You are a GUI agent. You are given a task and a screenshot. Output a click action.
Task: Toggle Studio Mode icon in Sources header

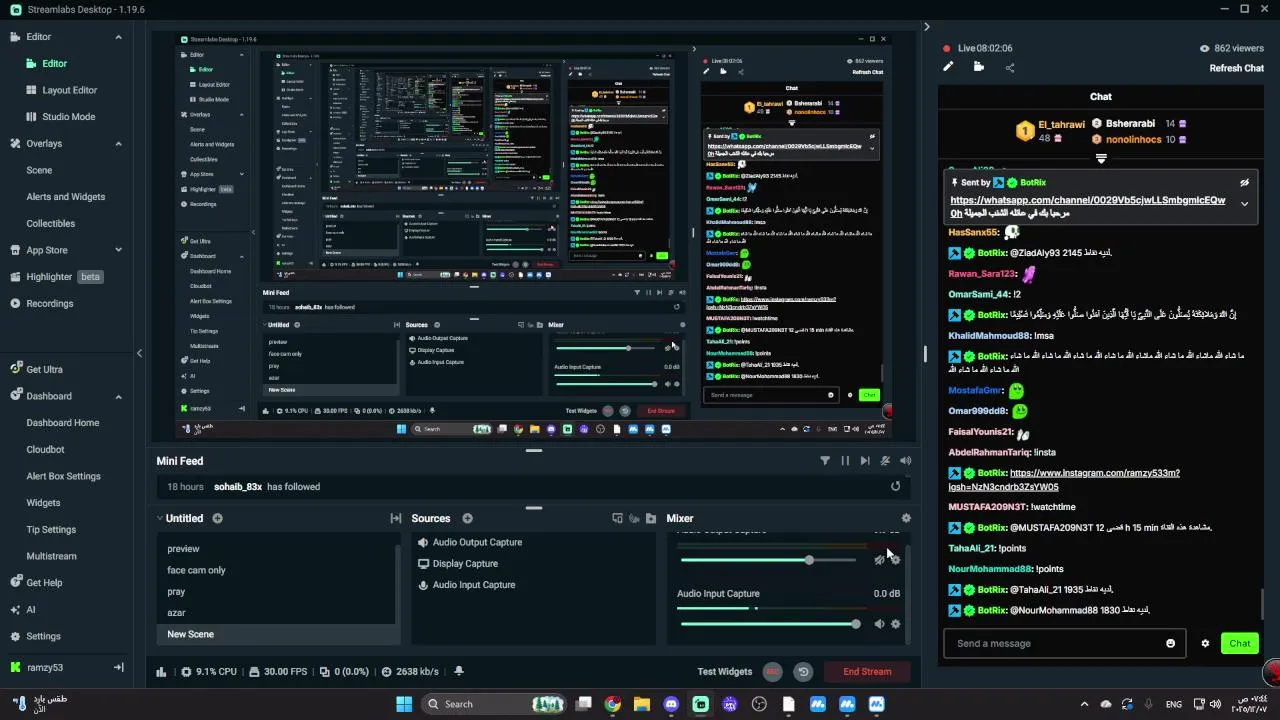pyautogui.click(x=617, y=518)
